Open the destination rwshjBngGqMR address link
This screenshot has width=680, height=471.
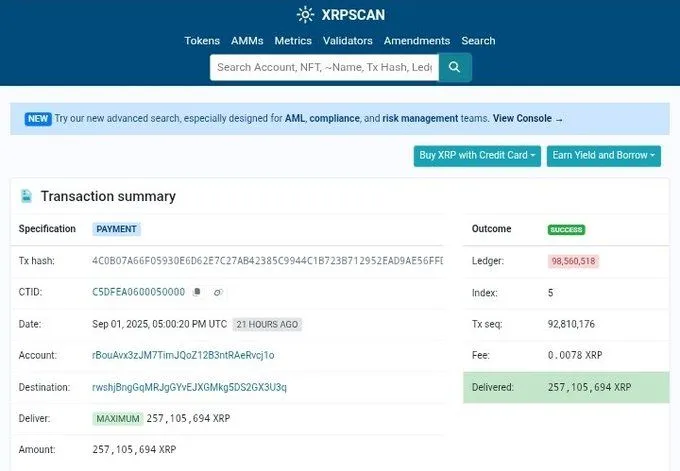point(190,387)
